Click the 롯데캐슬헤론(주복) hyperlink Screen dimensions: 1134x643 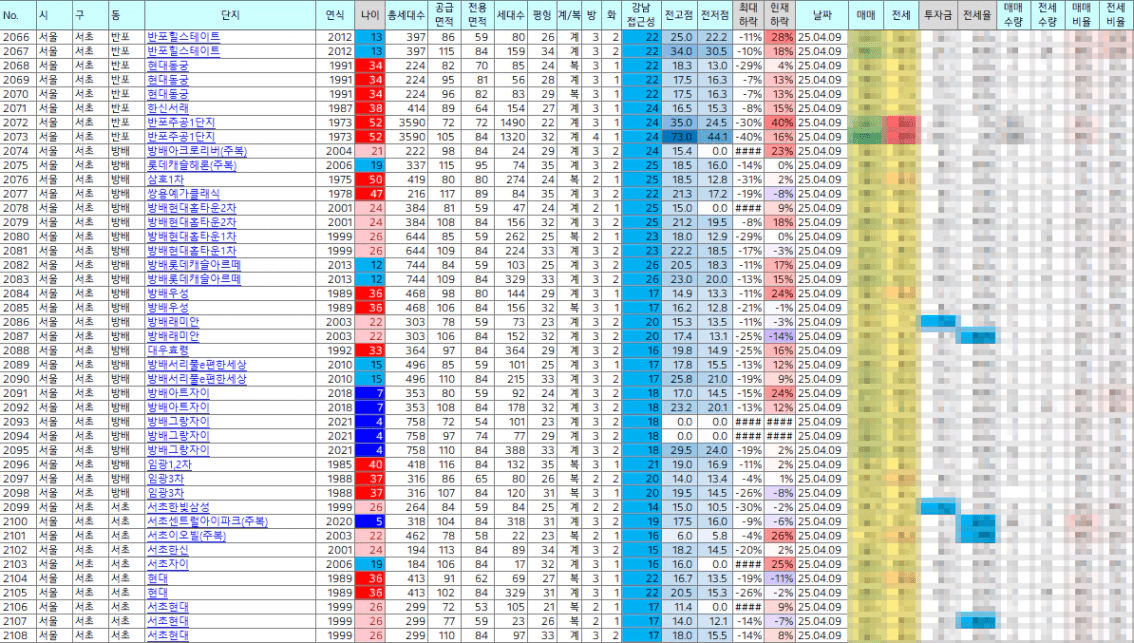click(190, 165)
